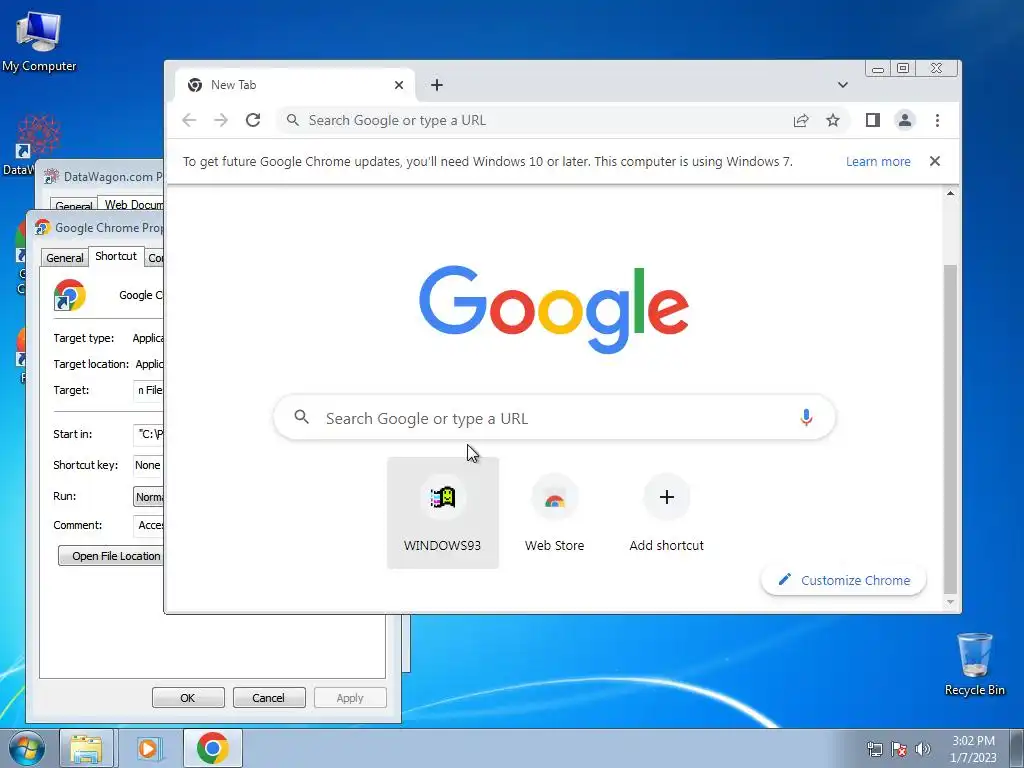The image size is (1024, 768).
Task: Click the Google logo
Action: (x=554, y=310)
